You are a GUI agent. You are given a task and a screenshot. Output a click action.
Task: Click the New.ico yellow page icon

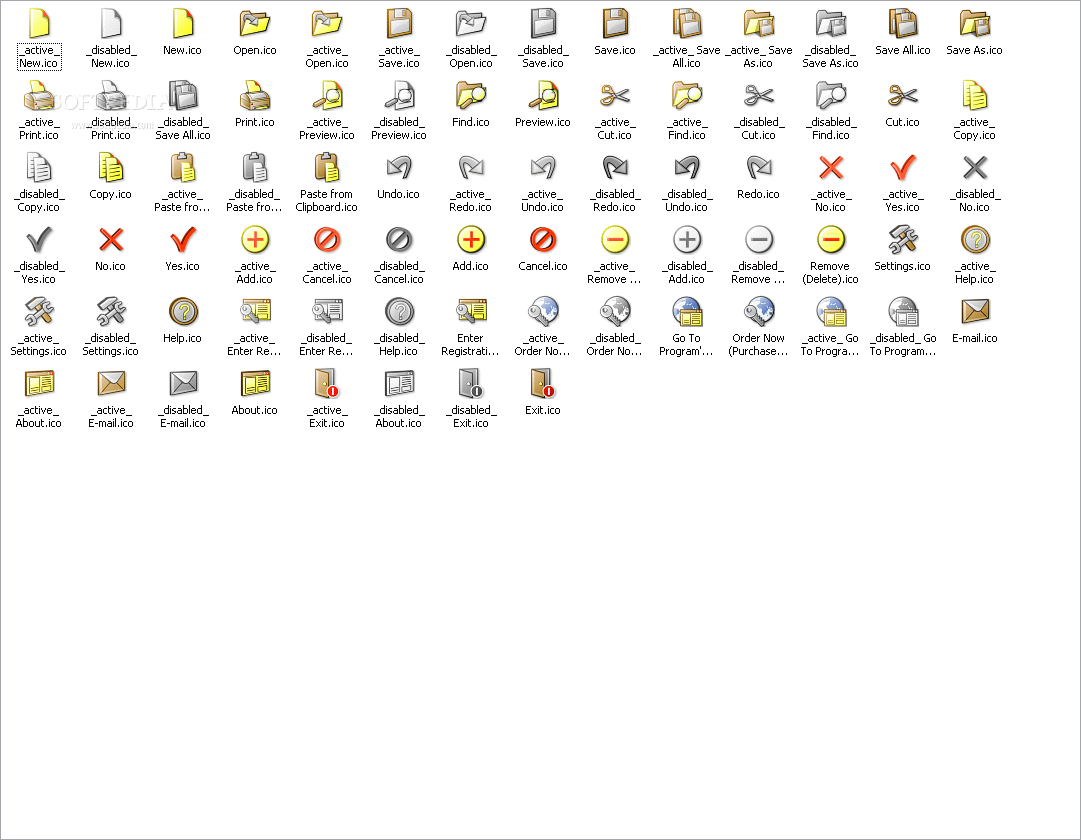point(183,23)
